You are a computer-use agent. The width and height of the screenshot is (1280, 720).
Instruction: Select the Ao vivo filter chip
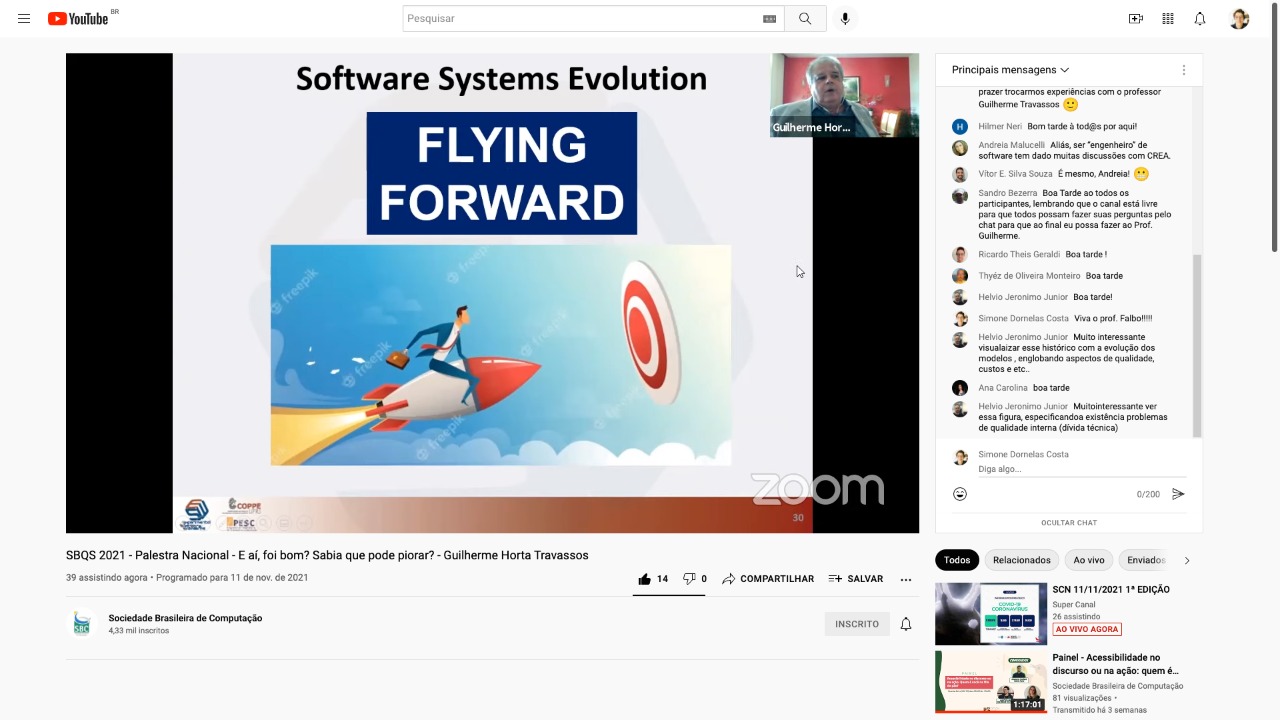[x=1089, y=560]
